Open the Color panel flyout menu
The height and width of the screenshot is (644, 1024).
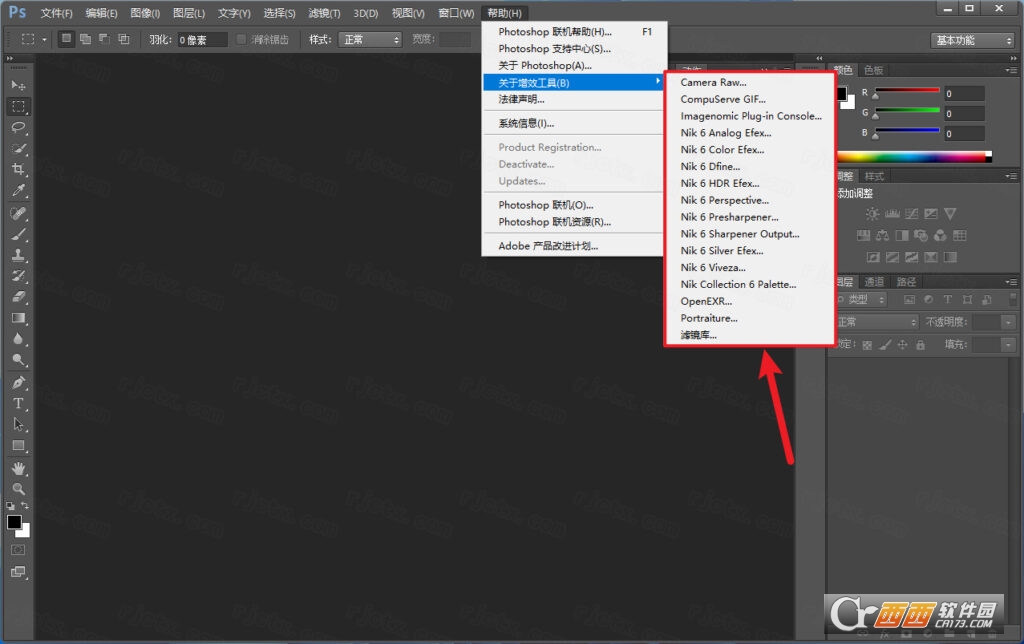(1011, 70)
